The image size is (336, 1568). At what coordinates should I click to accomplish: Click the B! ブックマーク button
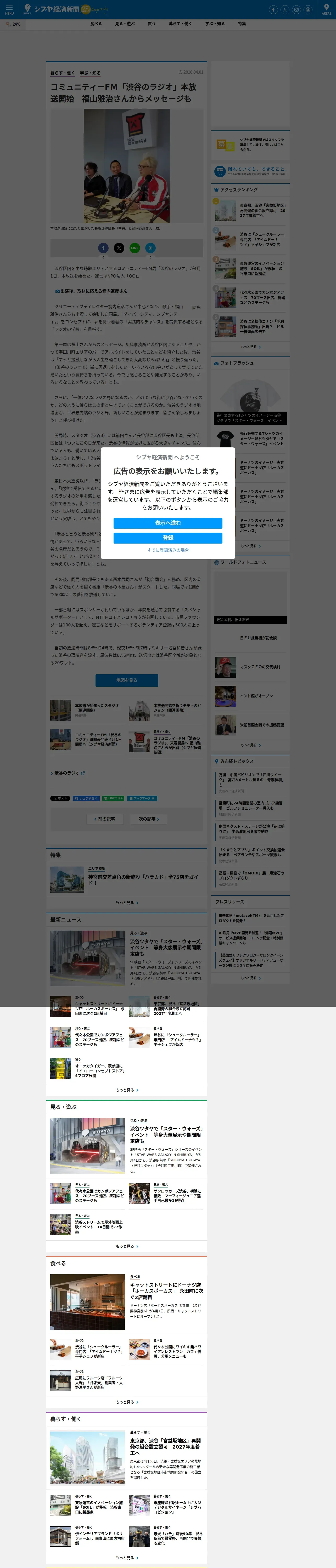pos(142,798)
